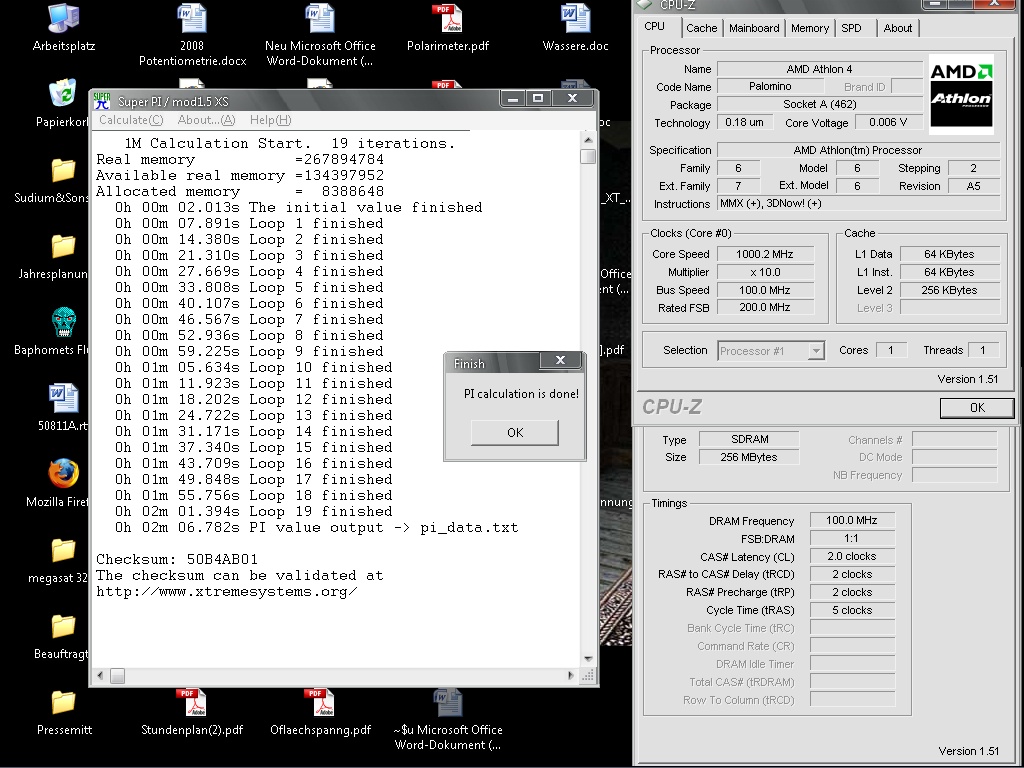Open the Calculate menu in Super PI
Screen dimensions: 1024x768
tap(131, 120)
